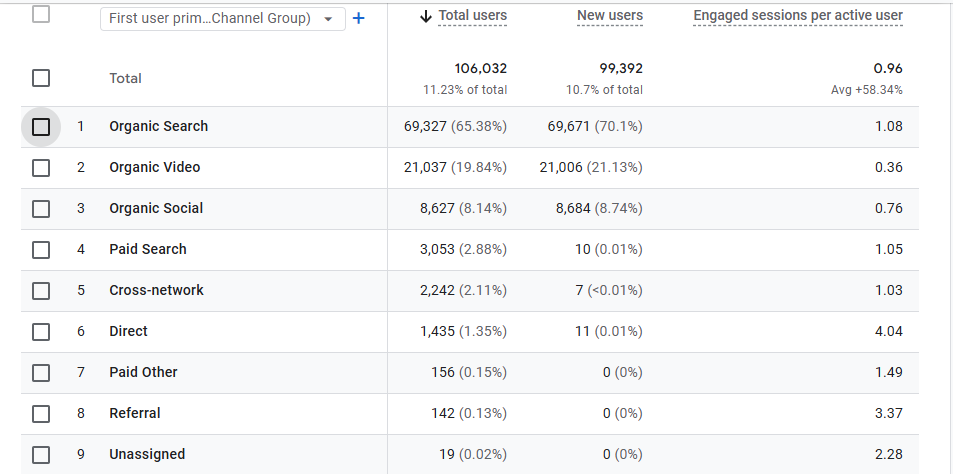Select the Organic Search row checkbox
The image size is (953, 474).
(41, 127)
